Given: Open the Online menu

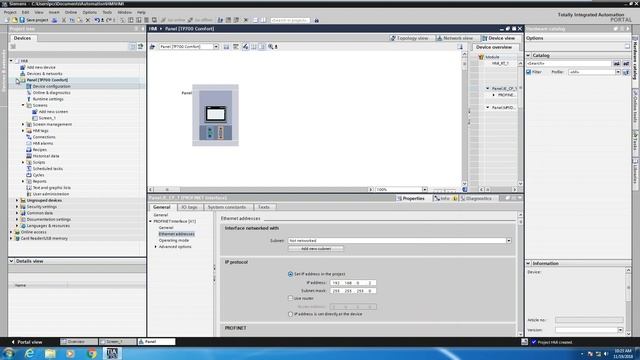Looking at the screenshot, I should click(71, 12).
